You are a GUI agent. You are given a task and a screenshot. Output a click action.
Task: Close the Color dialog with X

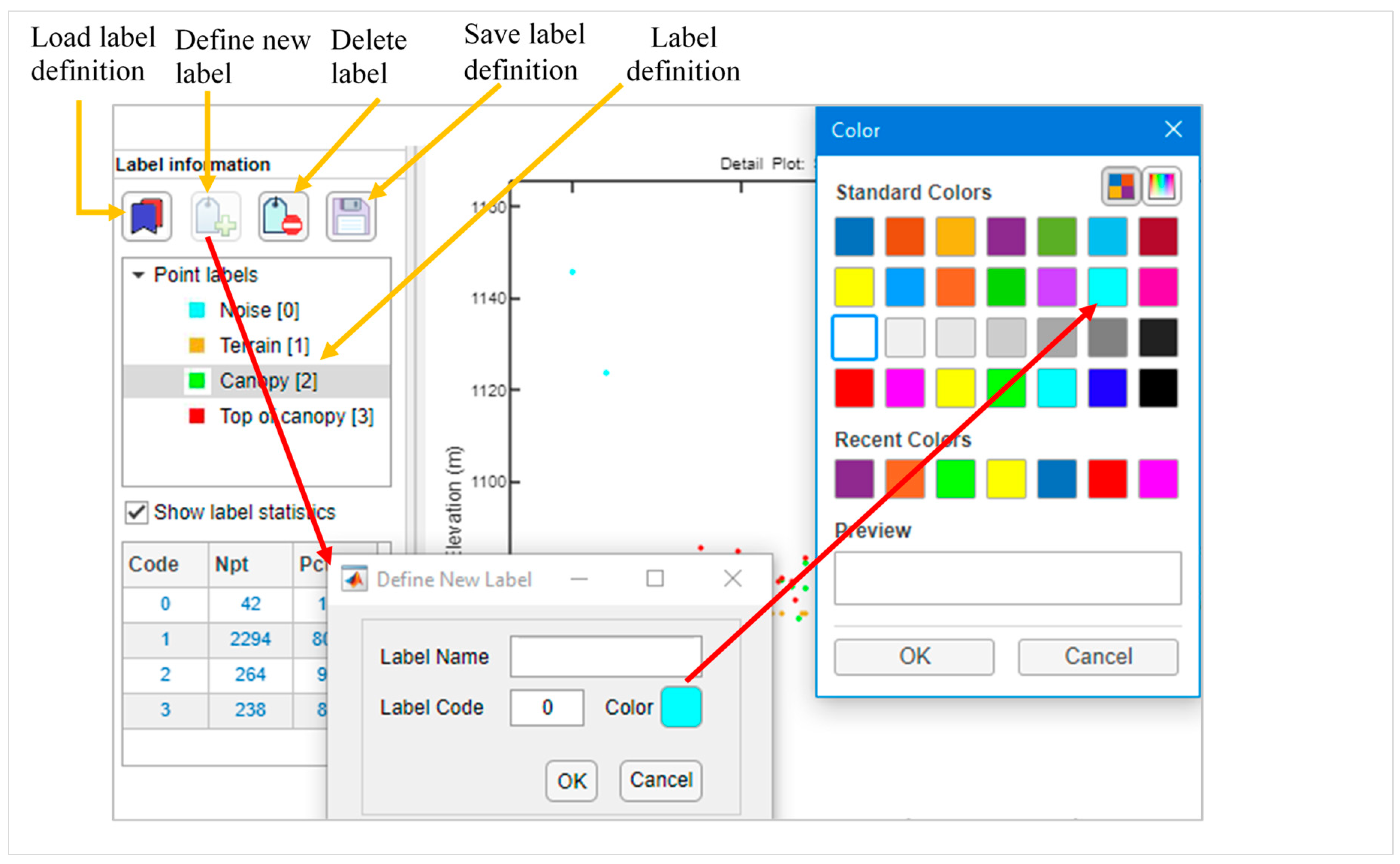1173,129
